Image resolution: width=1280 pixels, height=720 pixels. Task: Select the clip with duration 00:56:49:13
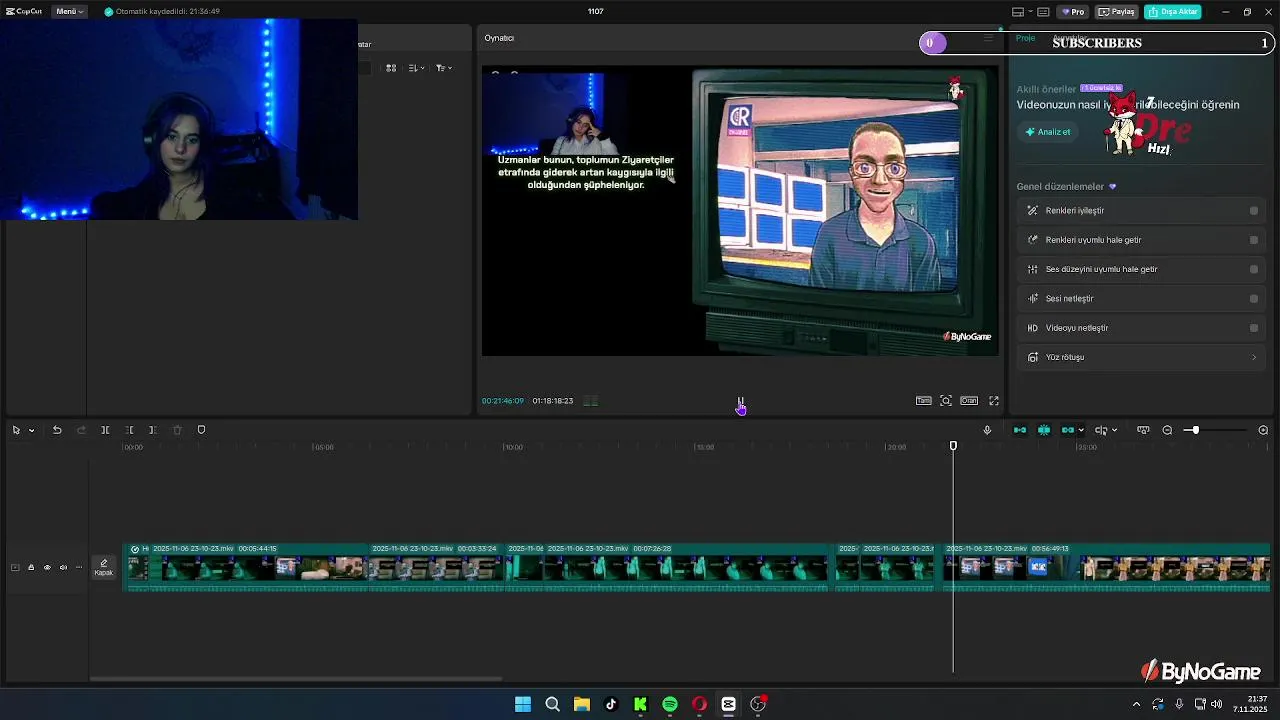point(1106,567)
